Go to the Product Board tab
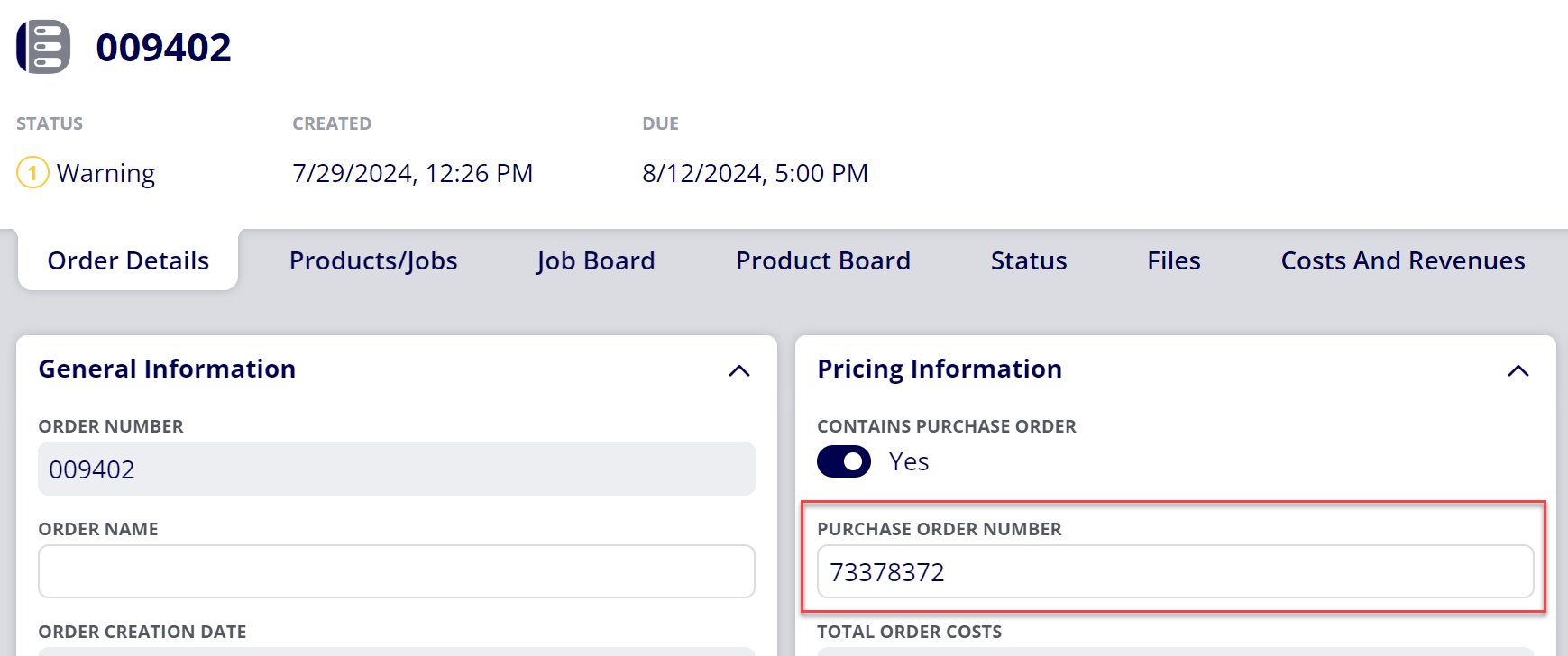This screenshot has width=1568, height=656. (823, 260)
